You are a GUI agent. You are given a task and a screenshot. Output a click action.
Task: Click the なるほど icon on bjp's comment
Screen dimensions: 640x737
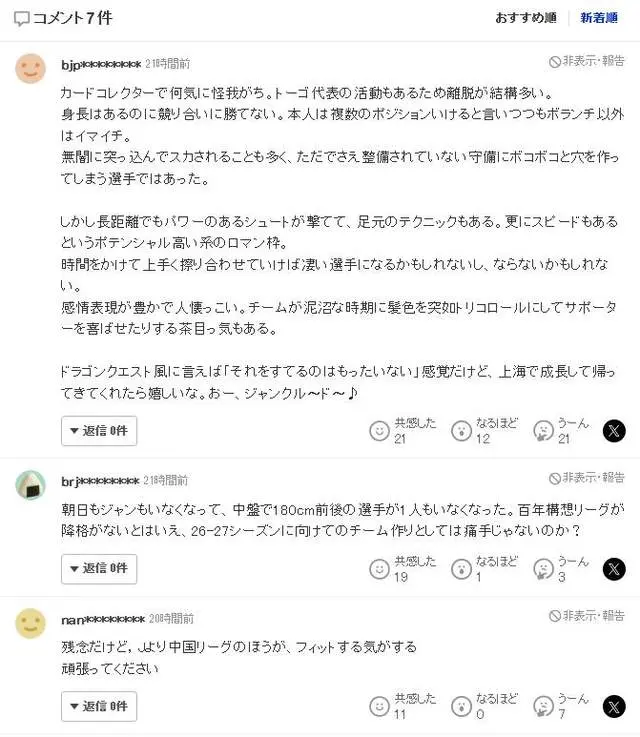click(461, 431)
